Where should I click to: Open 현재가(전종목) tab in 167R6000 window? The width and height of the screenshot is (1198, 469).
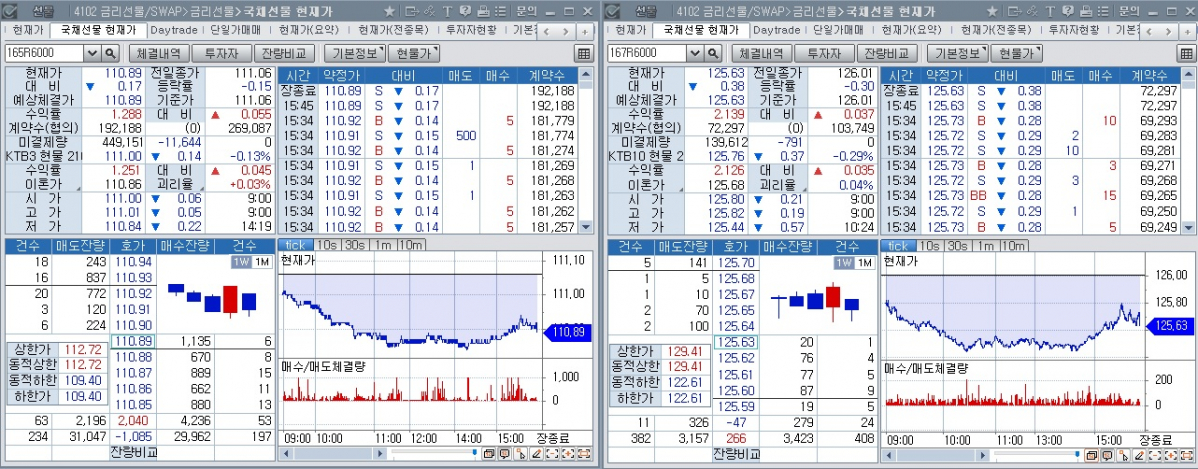996,31
